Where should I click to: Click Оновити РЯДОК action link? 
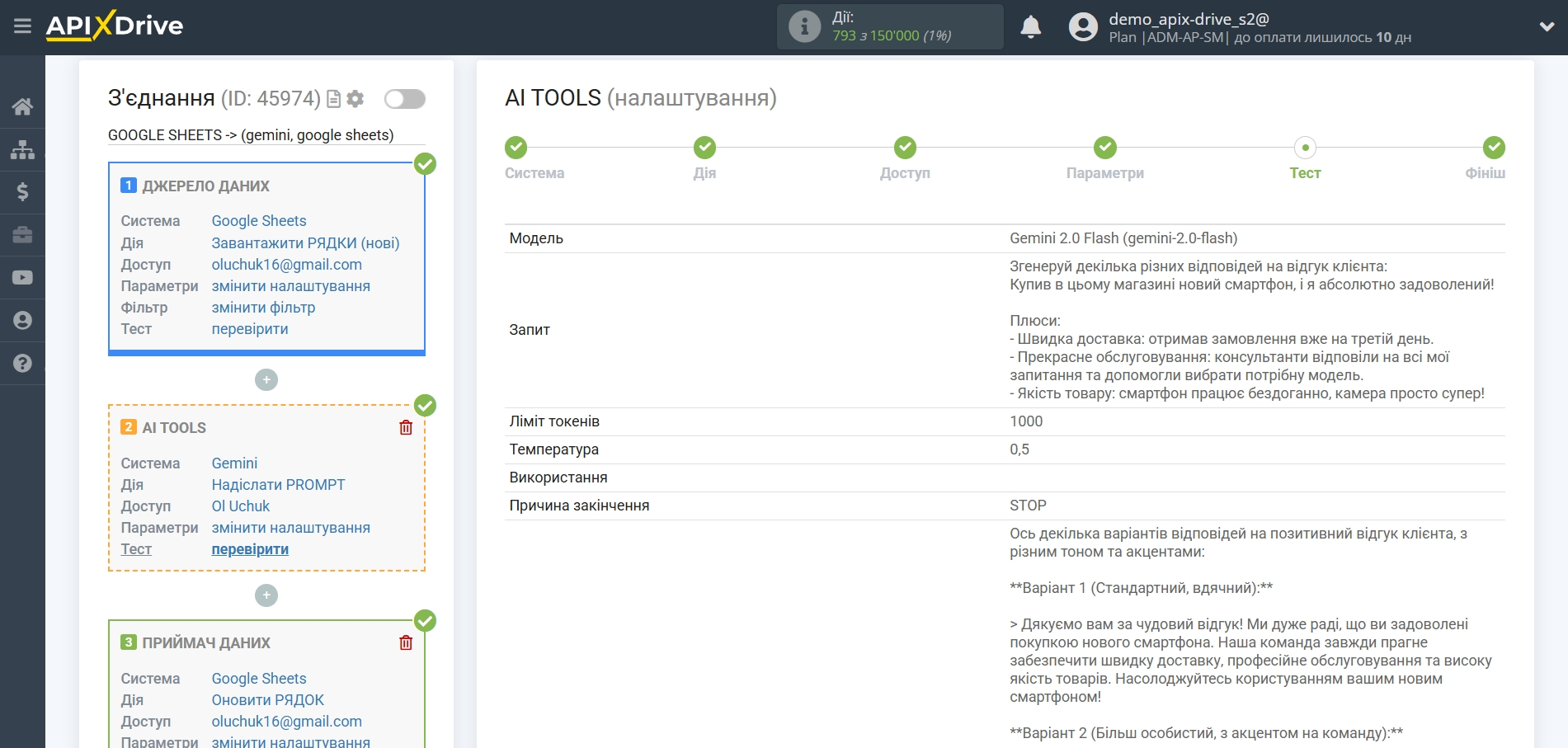pyautogui.click(x=268, y=700)
